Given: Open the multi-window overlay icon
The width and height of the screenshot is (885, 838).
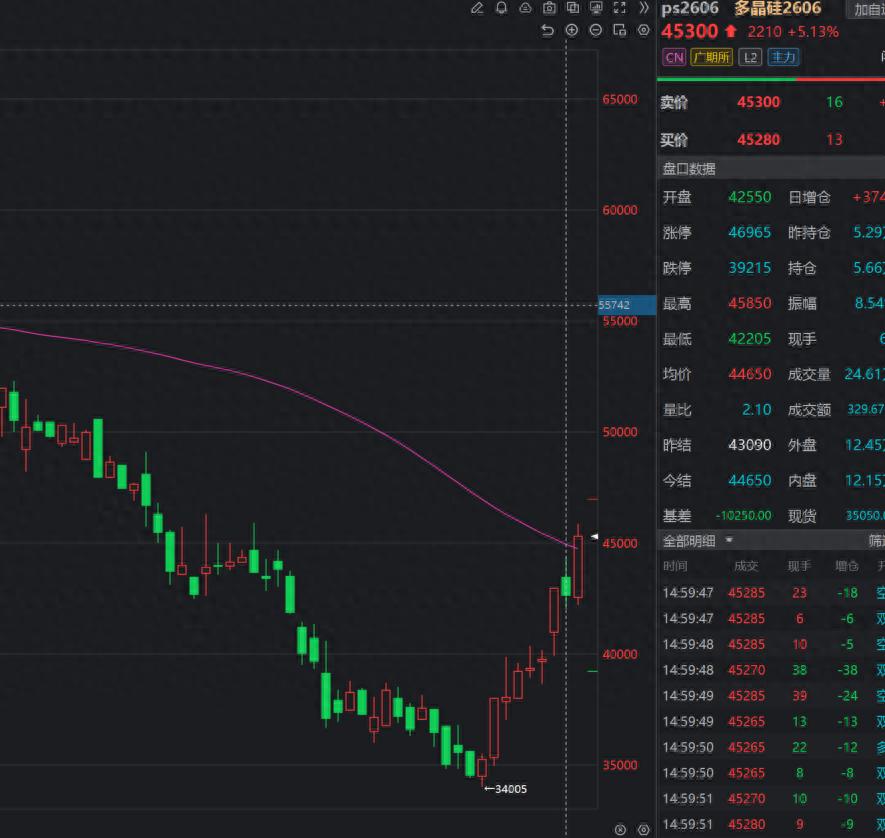Looking at the screenshot, I should 573,8.
